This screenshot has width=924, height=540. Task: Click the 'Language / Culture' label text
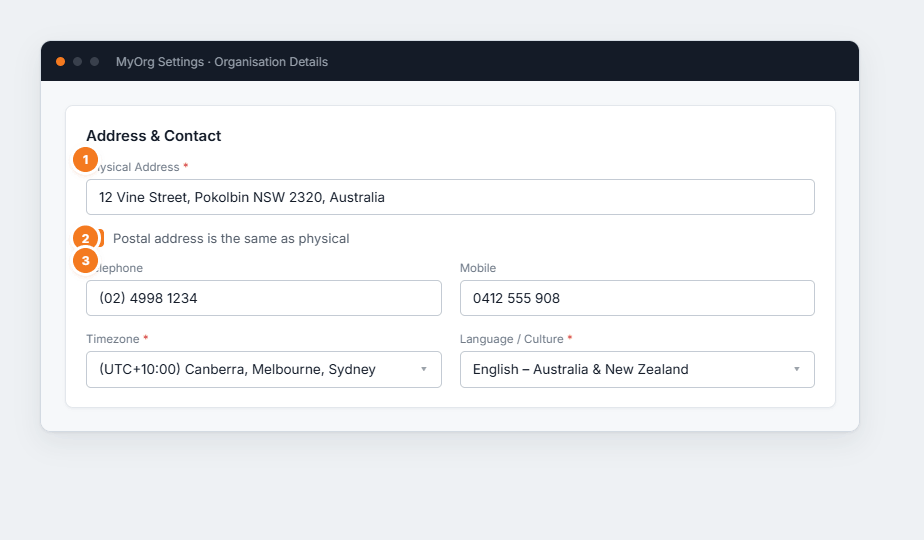(x=512, y=339)
